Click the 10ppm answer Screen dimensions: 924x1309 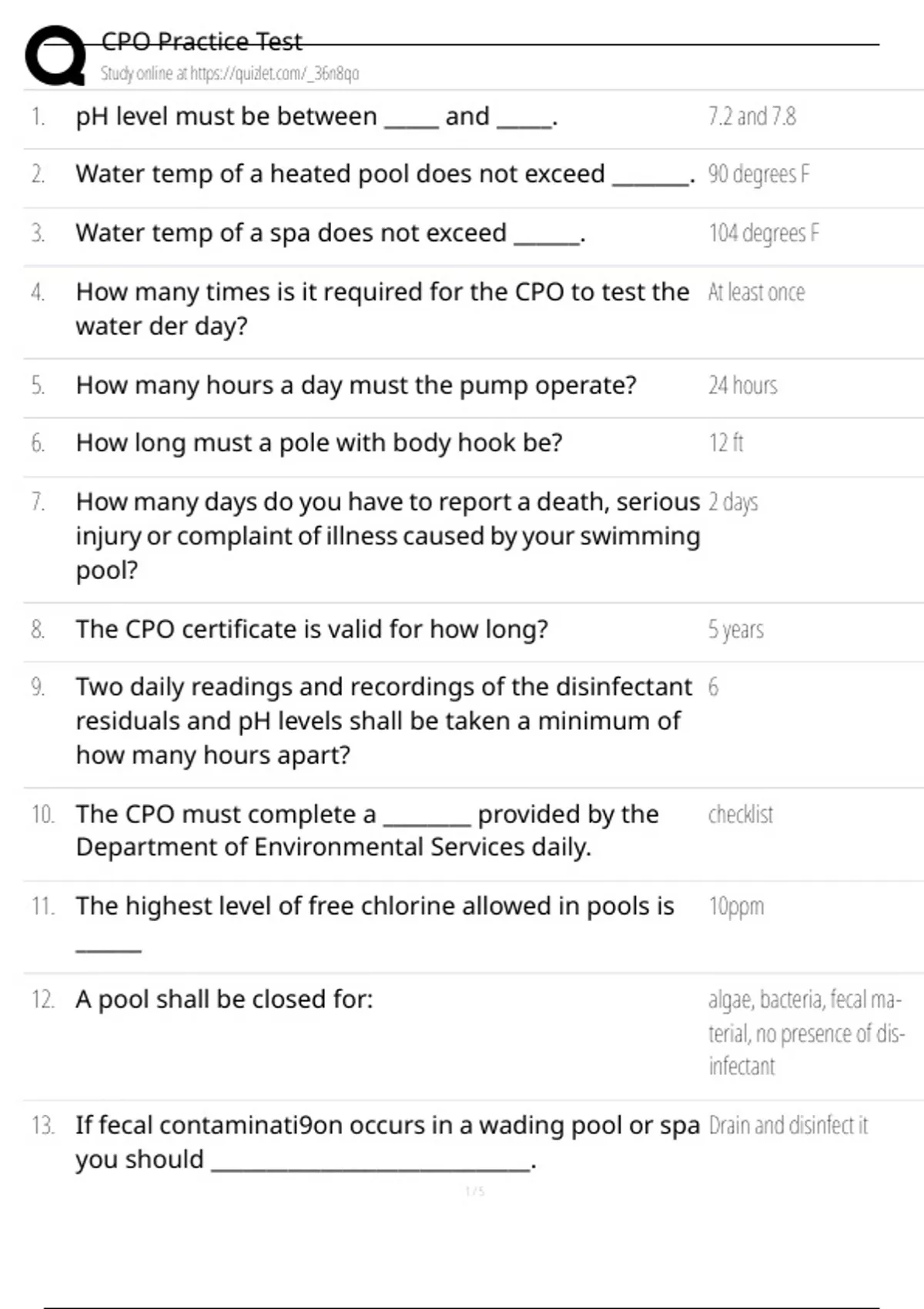[736, 906]
